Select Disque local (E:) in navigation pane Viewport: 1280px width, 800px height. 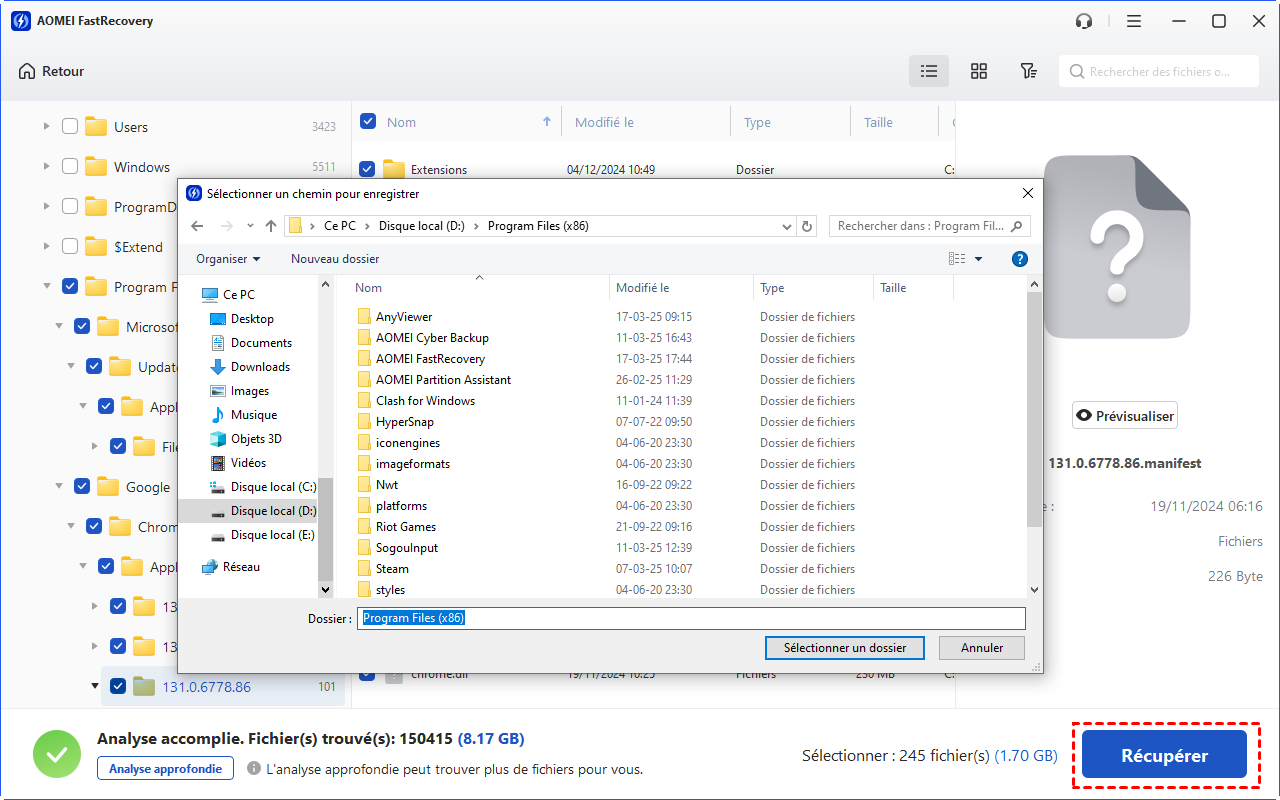[272, 535]
